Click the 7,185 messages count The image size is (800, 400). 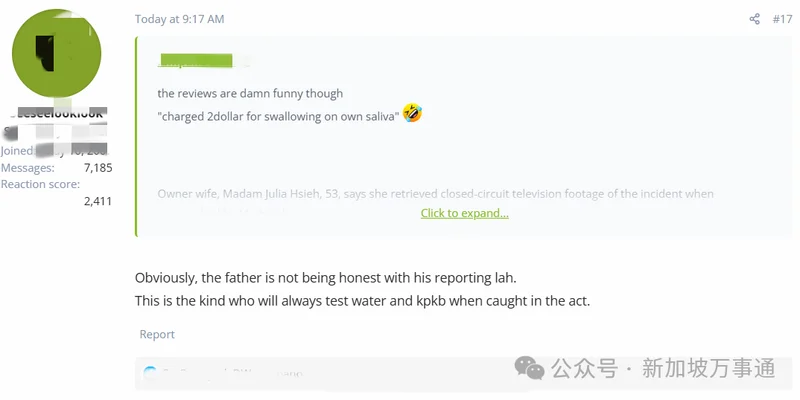98,168
